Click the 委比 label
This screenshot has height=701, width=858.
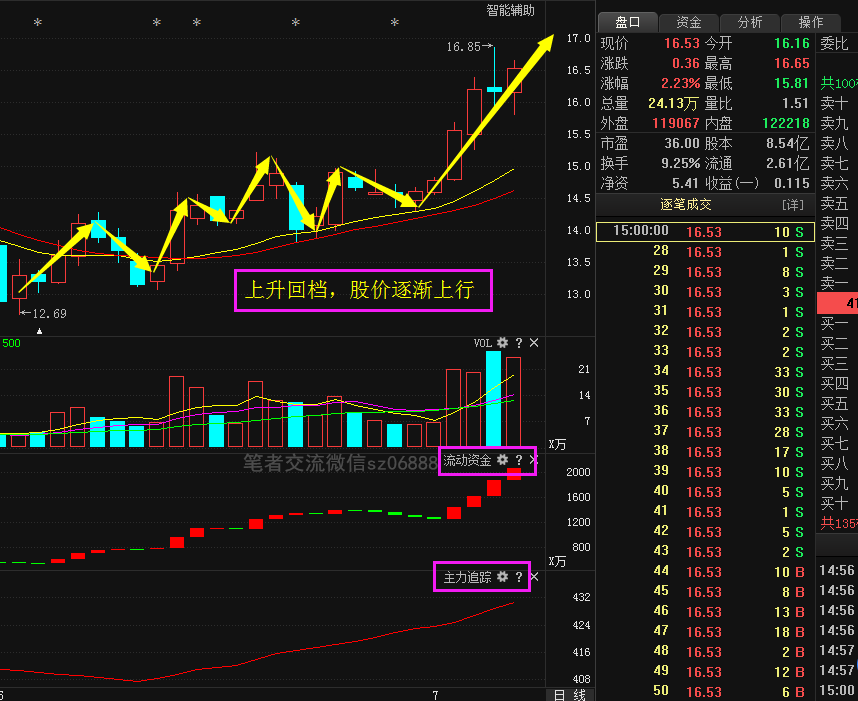[x=834, y=43]
